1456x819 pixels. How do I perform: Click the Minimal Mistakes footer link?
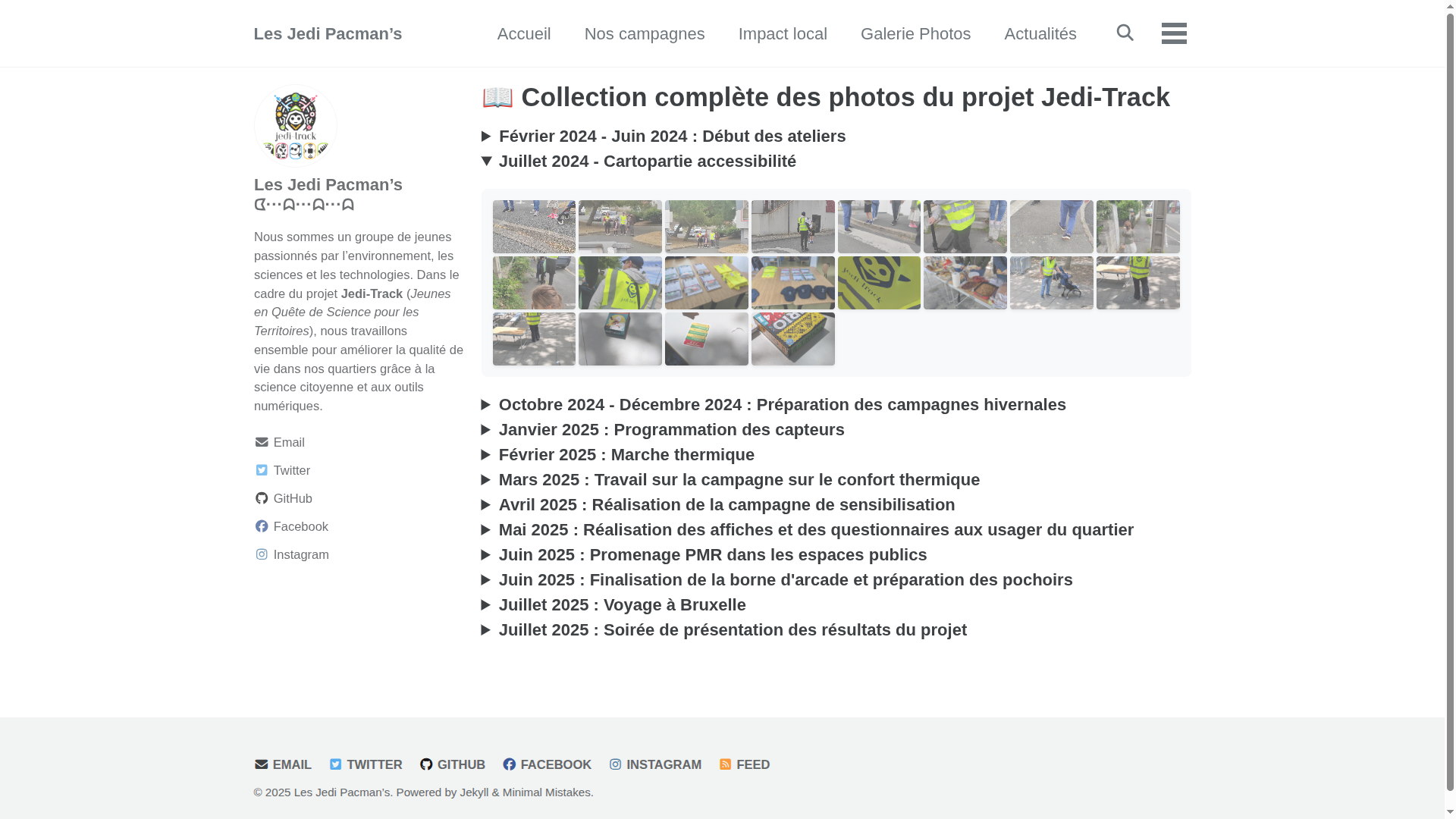(x=546, y=792)
